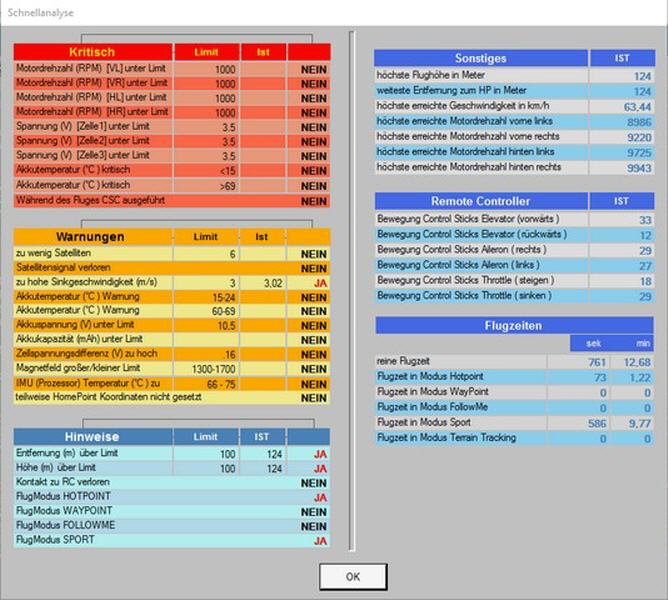Select row 'höchste Flughöhe in Meter'

[515, 75]
